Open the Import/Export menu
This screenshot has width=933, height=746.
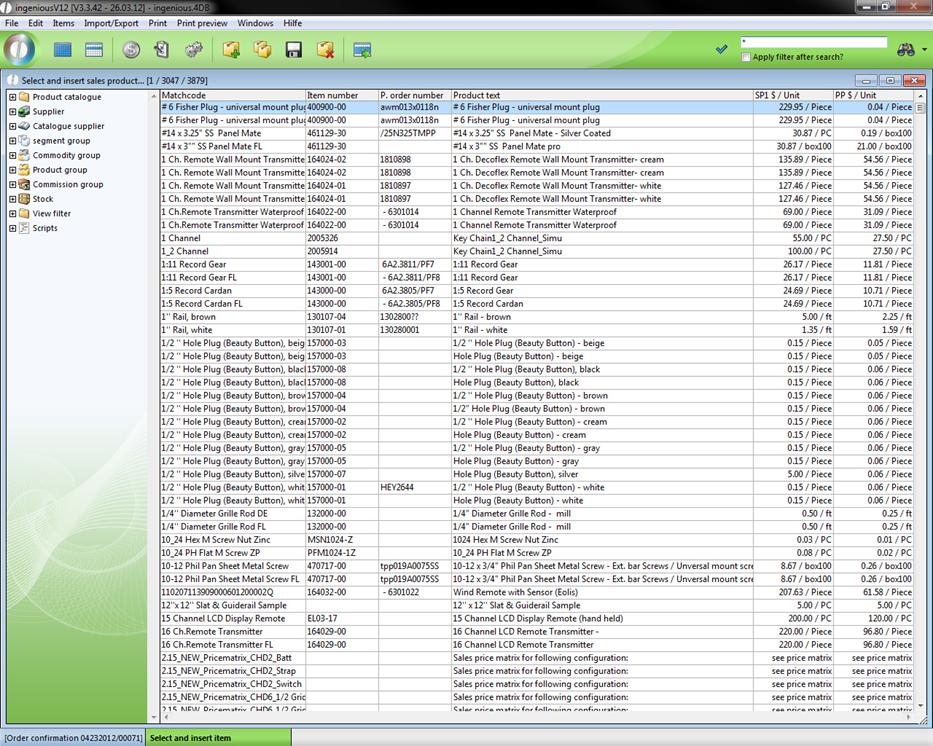tap(111, 22)
